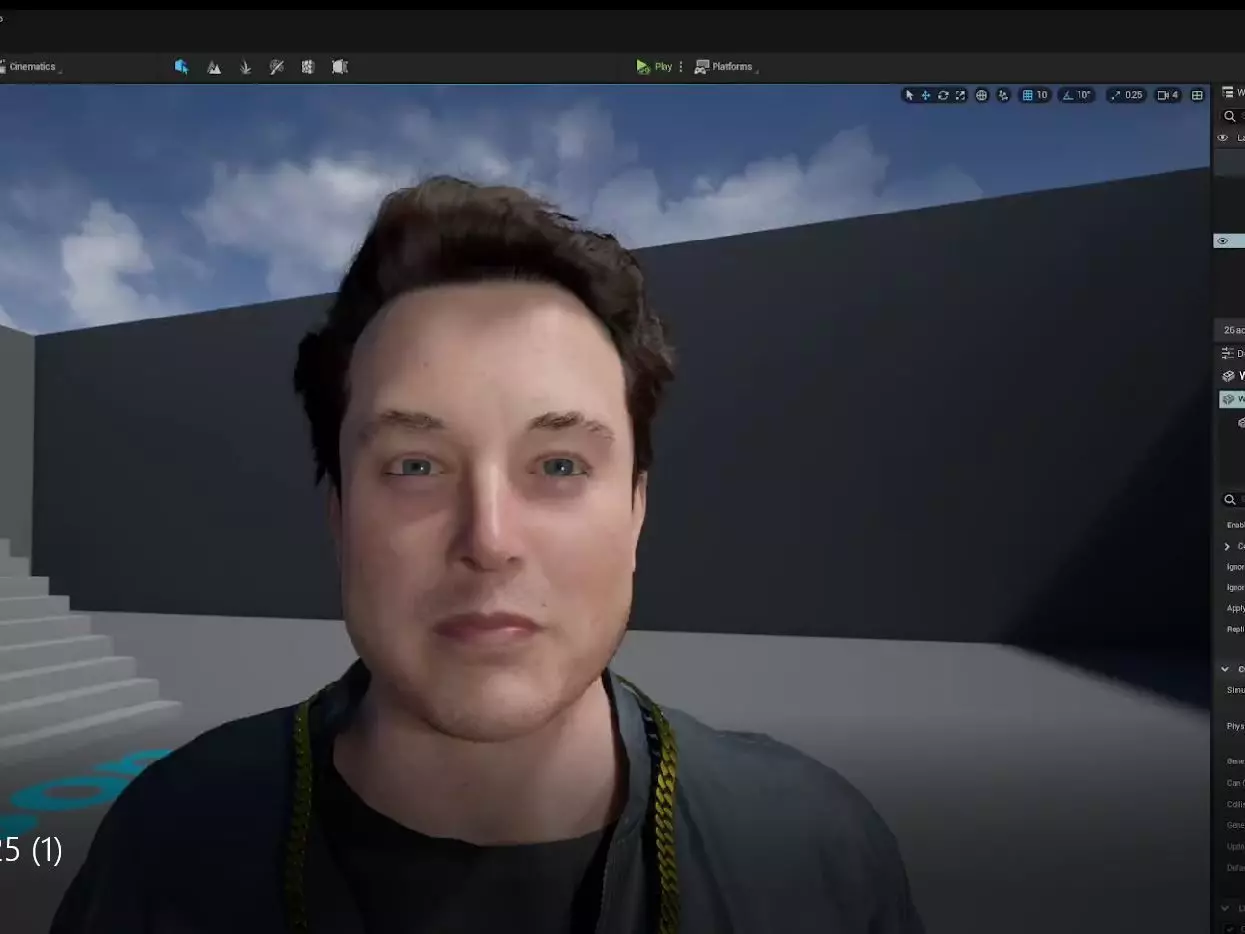Switch to Foliage editing mode
The width and height of the screenshot is (1245, 934).
(x=245, y=67)
